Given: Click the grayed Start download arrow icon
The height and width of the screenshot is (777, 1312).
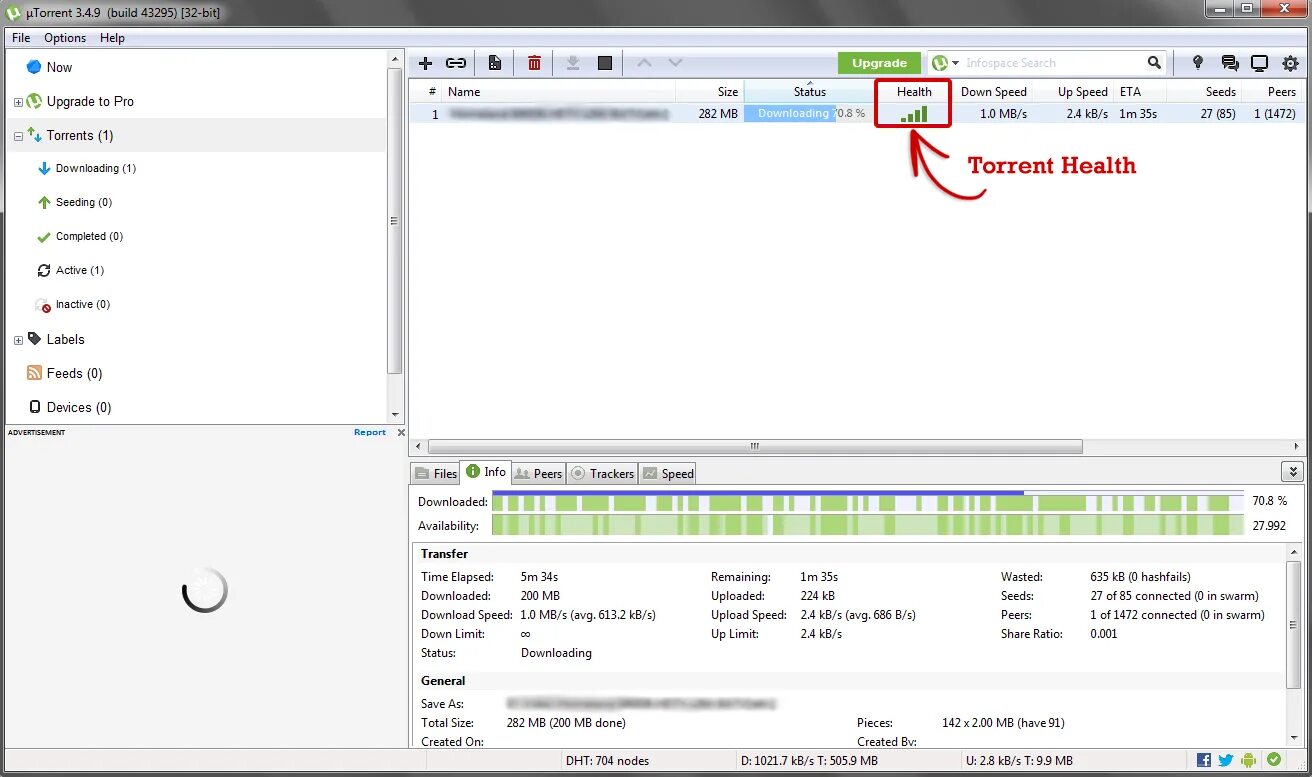Looking at the screenshot, I should coord(573,63).
